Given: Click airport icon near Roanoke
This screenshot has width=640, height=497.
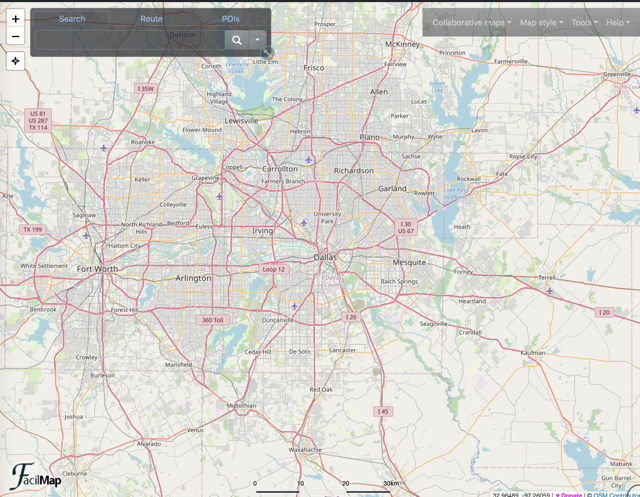Looking at the screenshot, I should 104,148.
